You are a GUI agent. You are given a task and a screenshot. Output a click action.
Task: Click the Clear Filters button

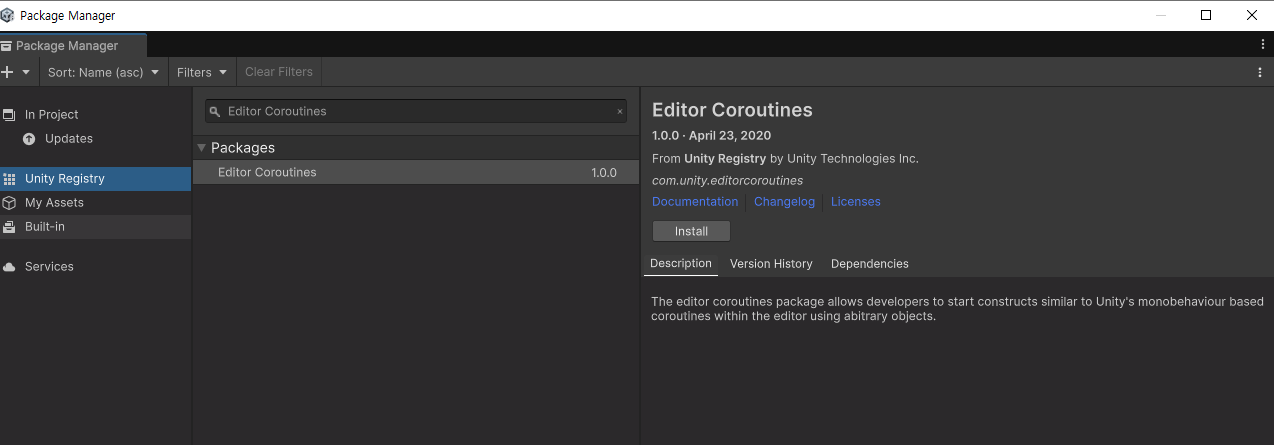pos(279,72)
